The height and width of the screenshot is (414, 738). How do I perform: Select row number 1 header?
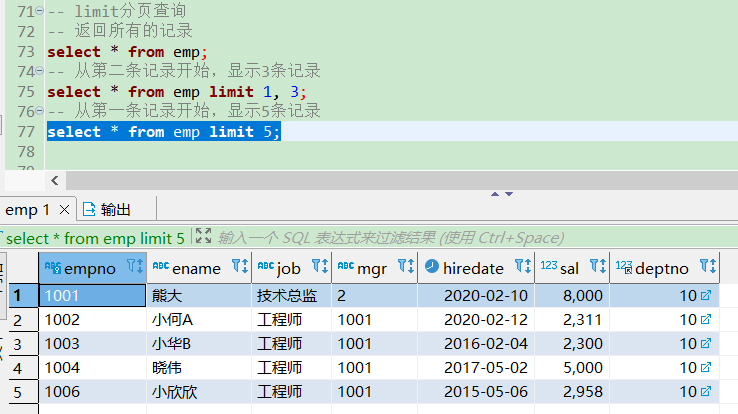coord(24,295)
